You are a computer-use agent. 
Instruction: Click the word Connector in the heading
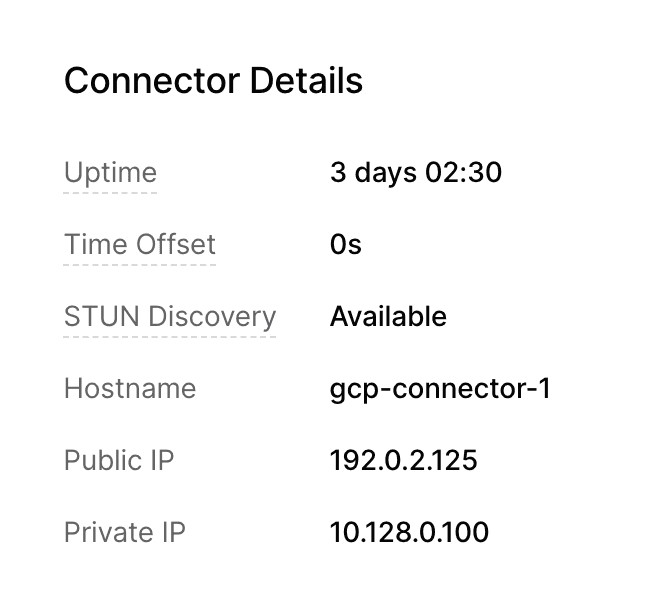coord(152,80)
